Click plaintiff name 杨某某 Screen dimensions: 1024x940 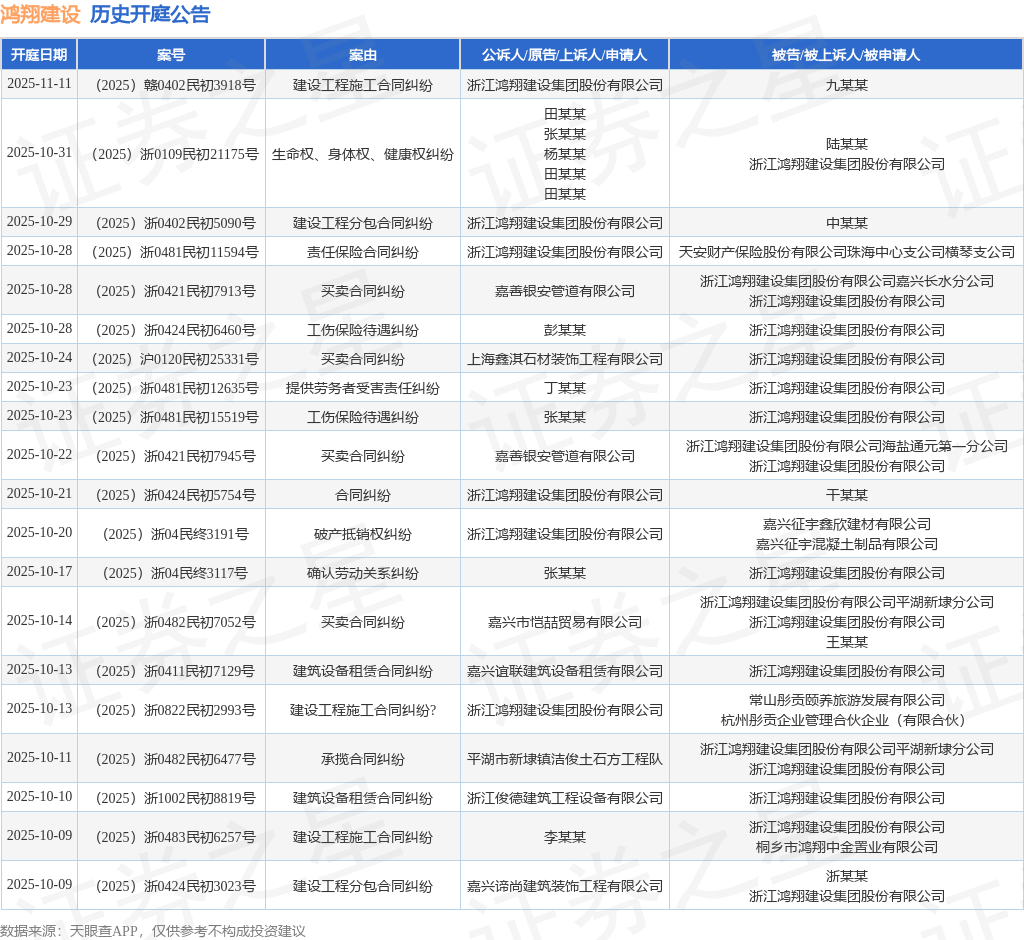565,154
